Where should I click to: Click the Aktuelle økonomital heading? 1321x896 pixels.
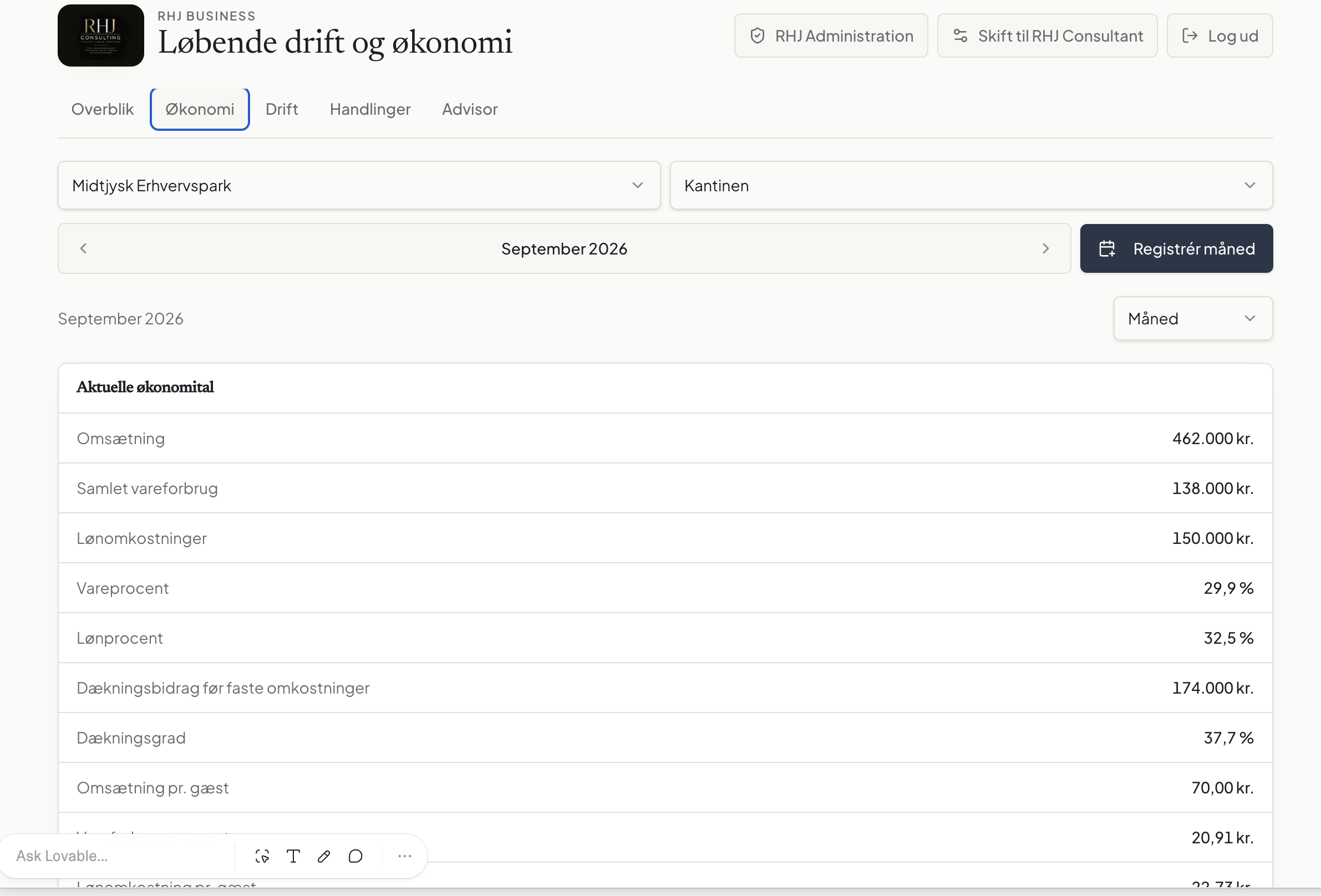pyautogui.click(x=145, y=387)
